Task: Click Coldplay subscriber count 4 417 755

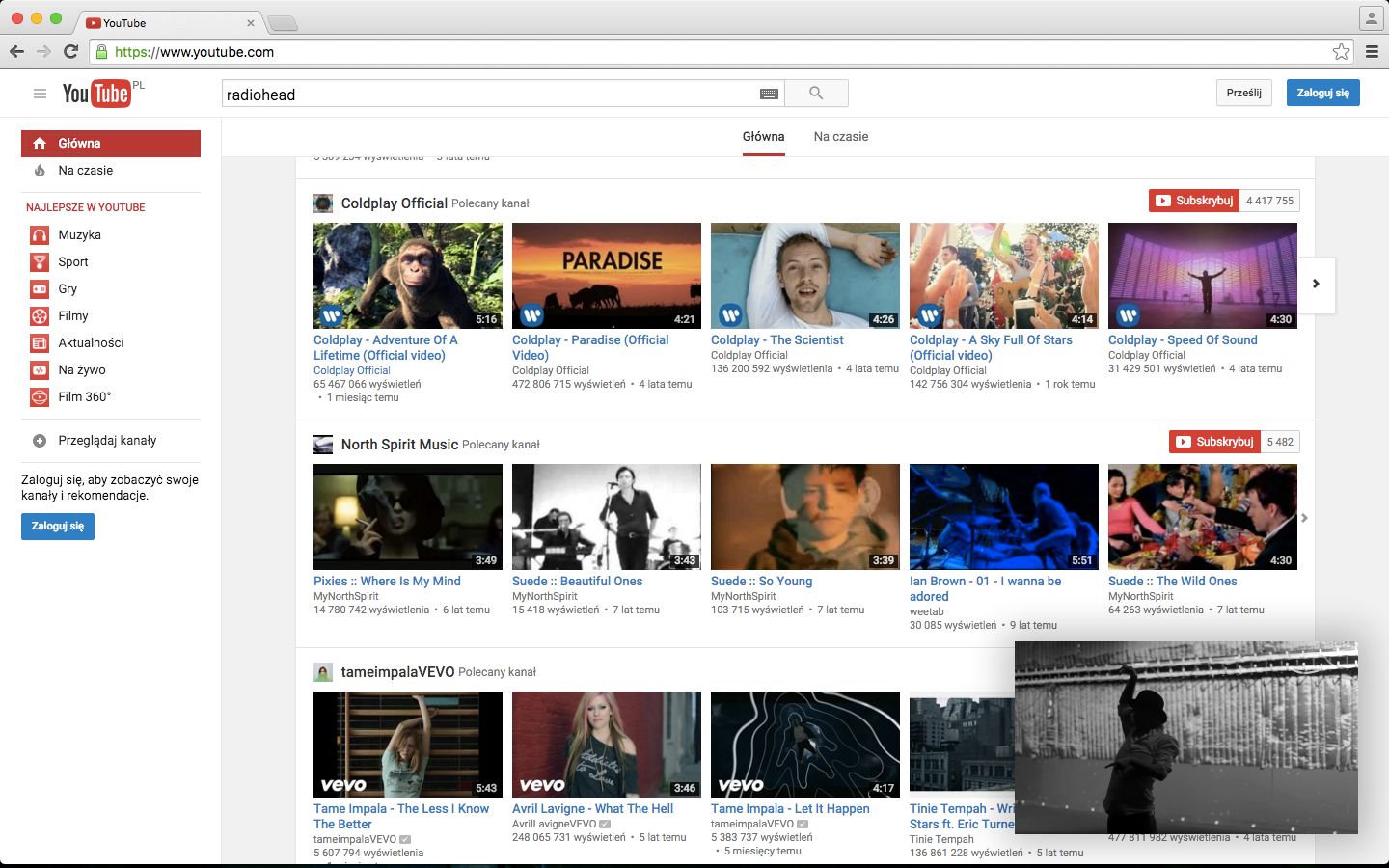Action: click(1269, 201)
